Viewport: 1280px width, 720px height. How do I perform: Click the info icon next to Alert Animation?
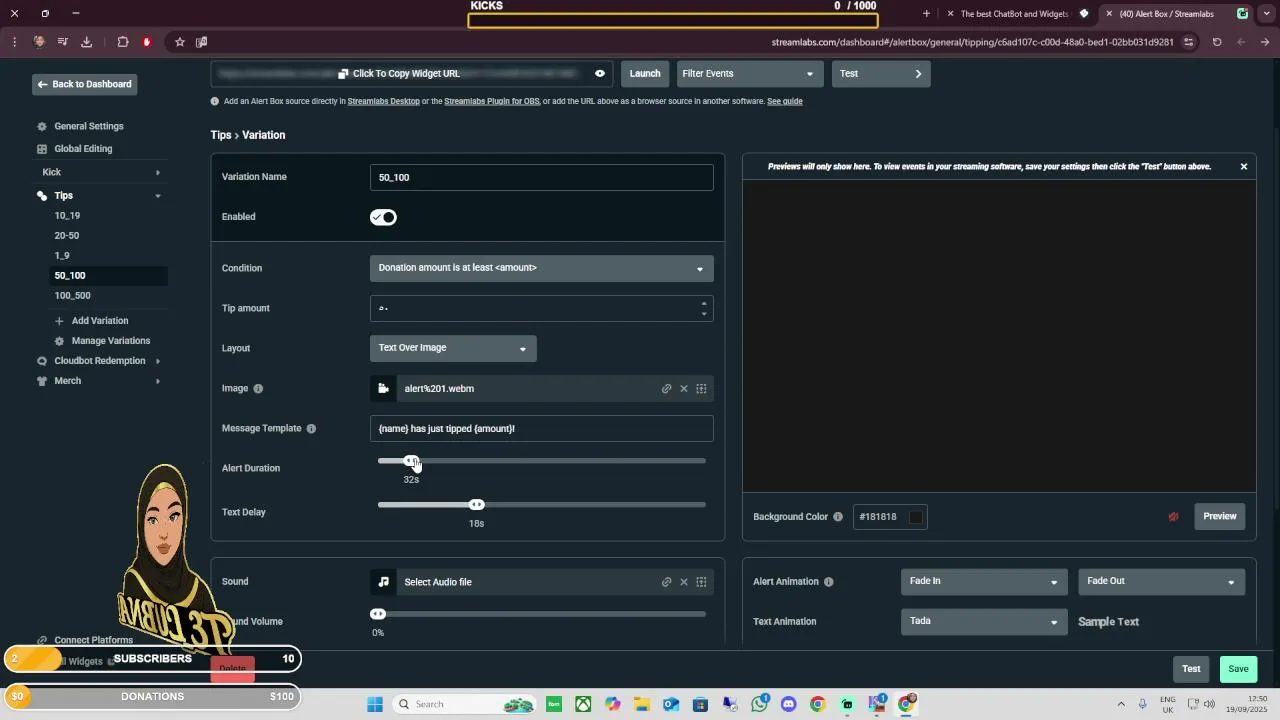[828, 582]
